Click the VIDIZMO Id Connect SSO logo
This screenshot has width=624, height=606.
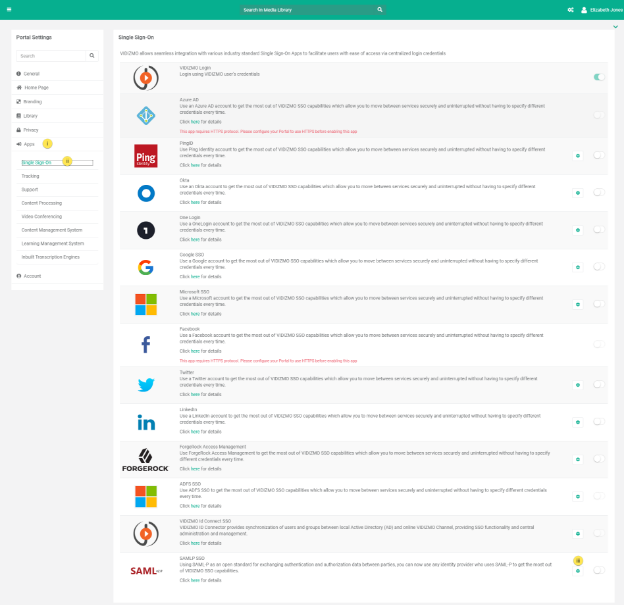coord(146,534)
